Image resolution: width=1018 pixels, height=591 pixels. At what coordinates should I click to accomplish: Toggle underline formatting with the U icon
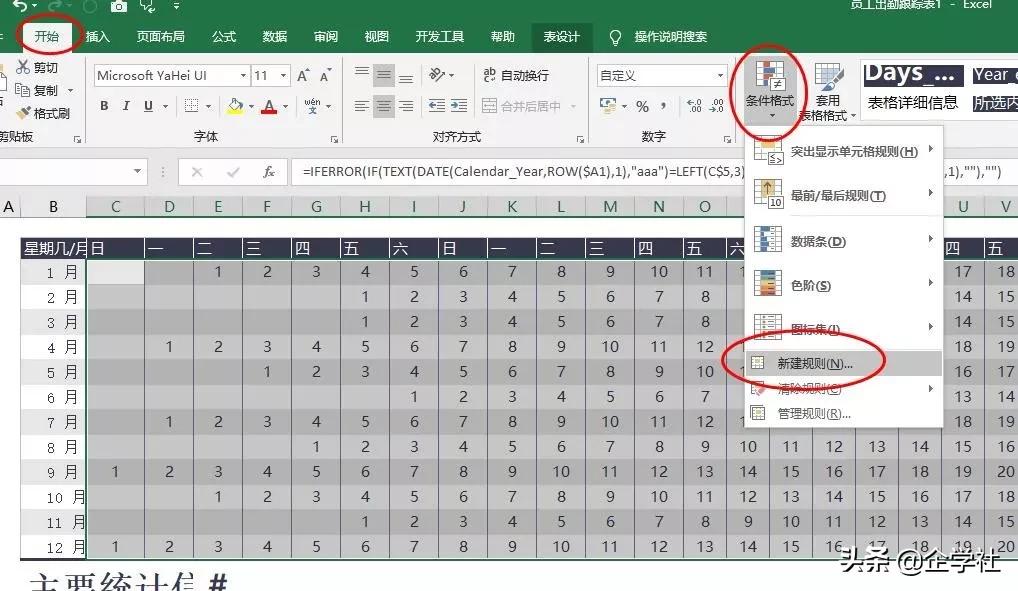149,106
